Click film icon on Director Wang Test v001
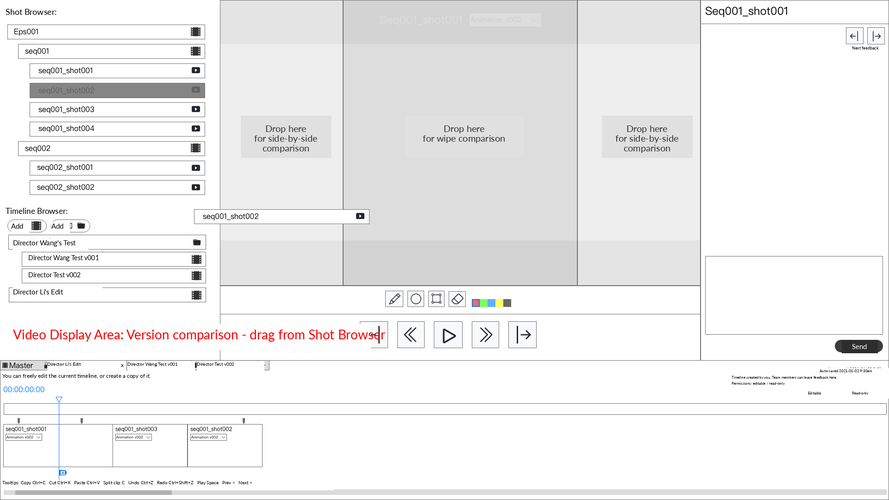 pyautogui.click(x=197, y=259)
